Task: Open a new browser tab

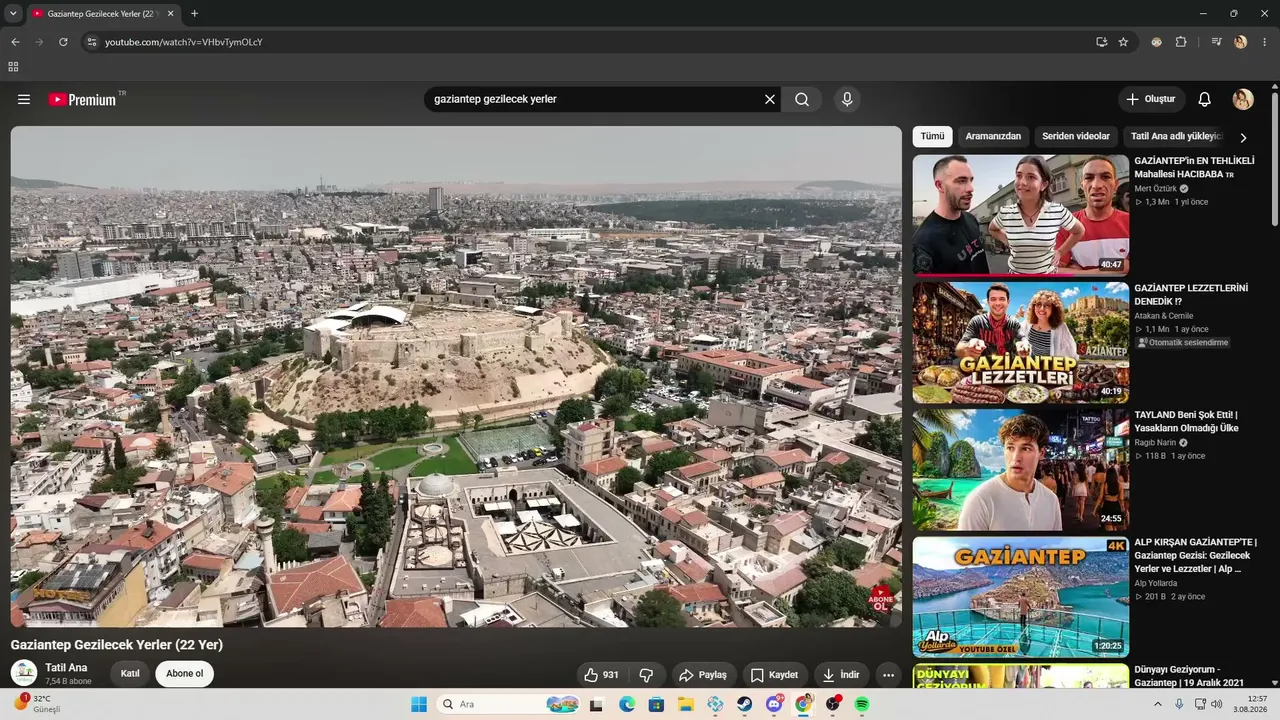Action: pos(194,13)
